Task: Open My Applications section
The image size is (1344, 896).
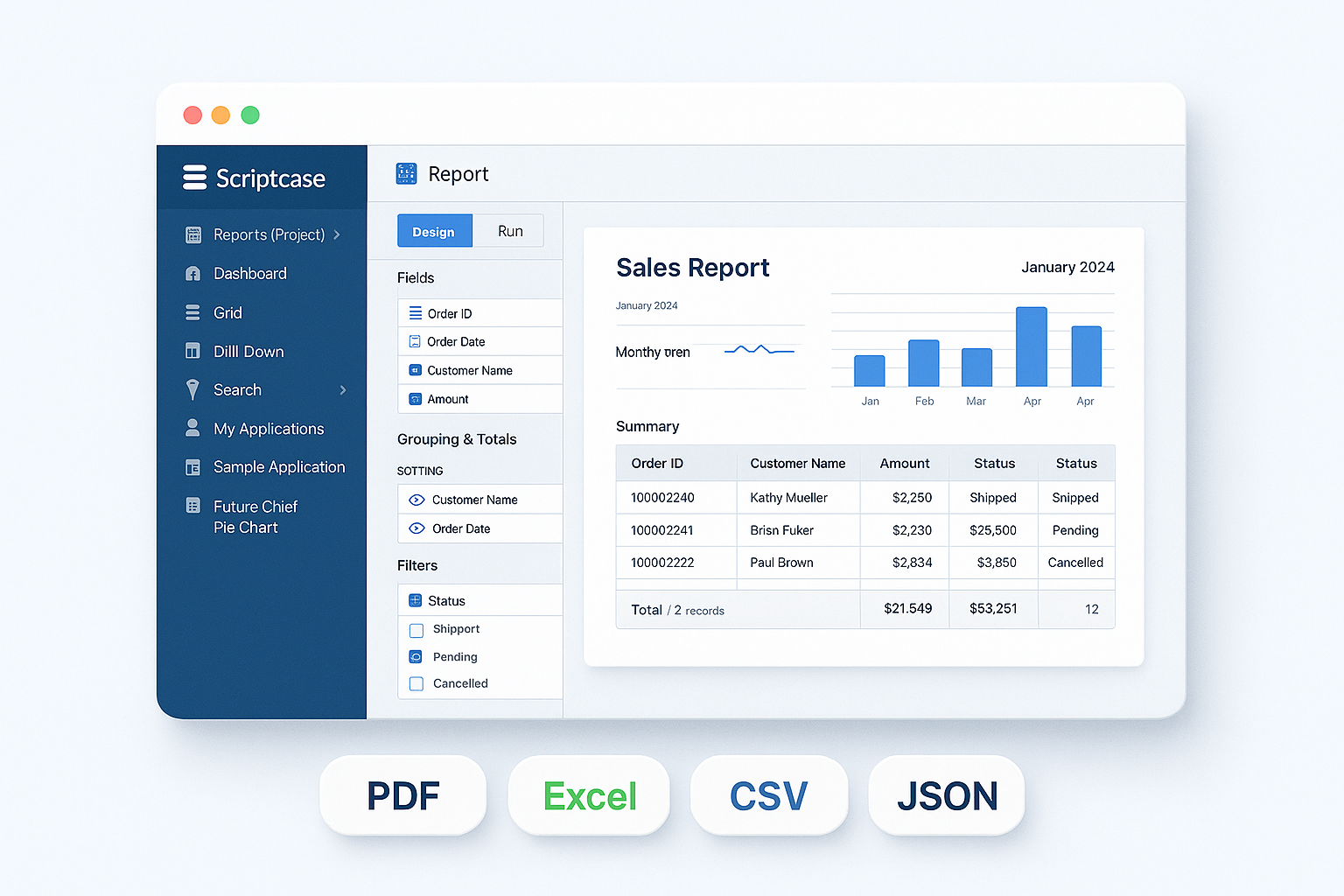Action: click(x=267, y=428)
